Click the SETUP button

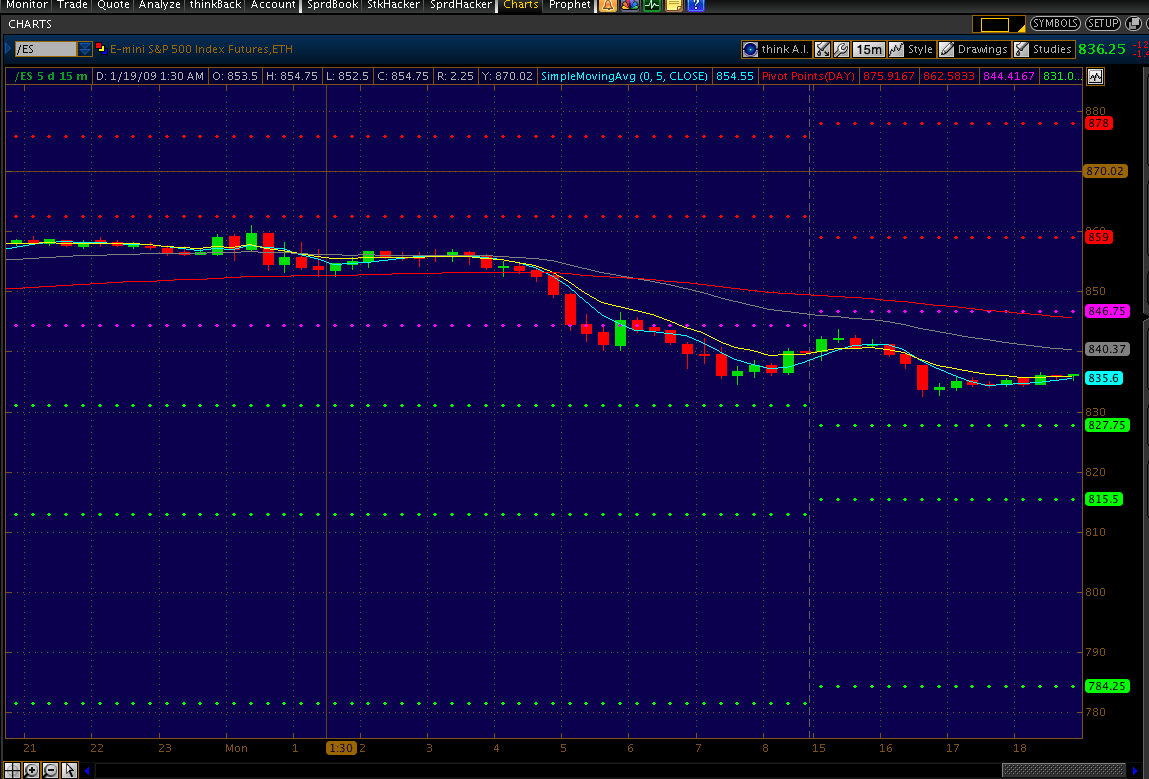(1103, 23)
